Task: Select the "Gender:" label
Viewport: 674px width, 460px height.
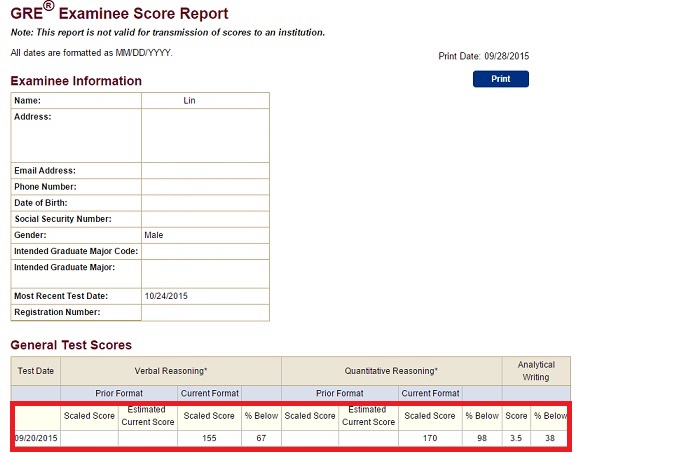Action: coord(30,235)
